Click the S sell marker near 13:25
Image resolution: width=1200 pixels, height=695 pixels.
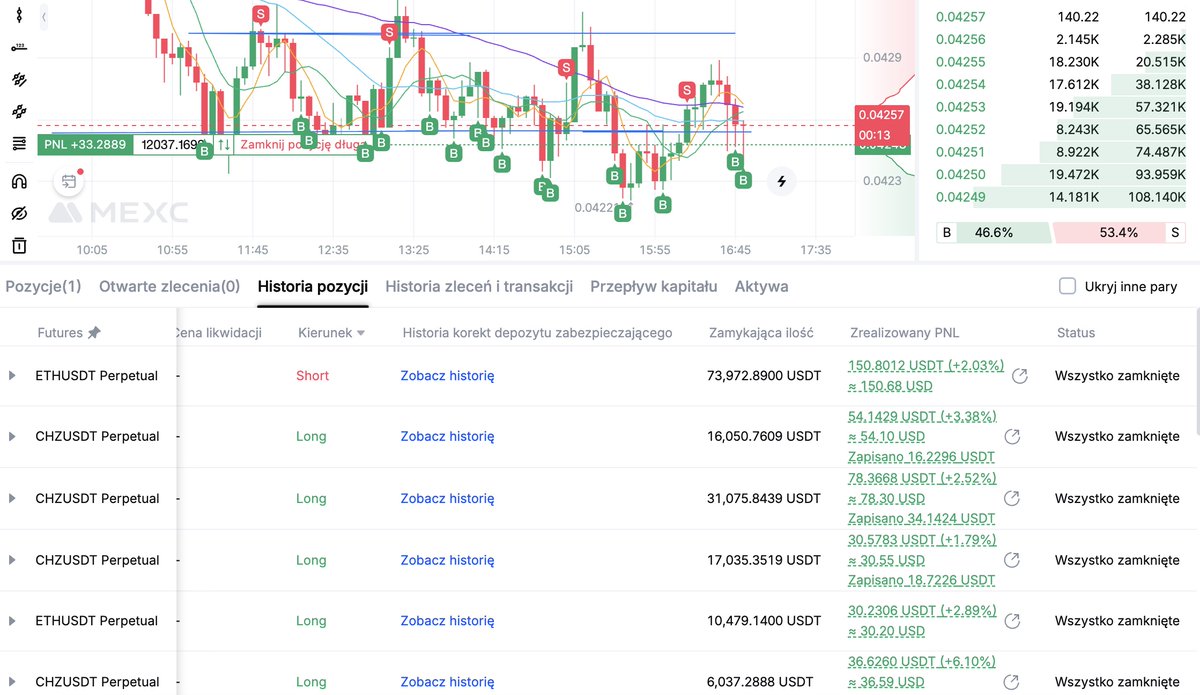point(388,33)
